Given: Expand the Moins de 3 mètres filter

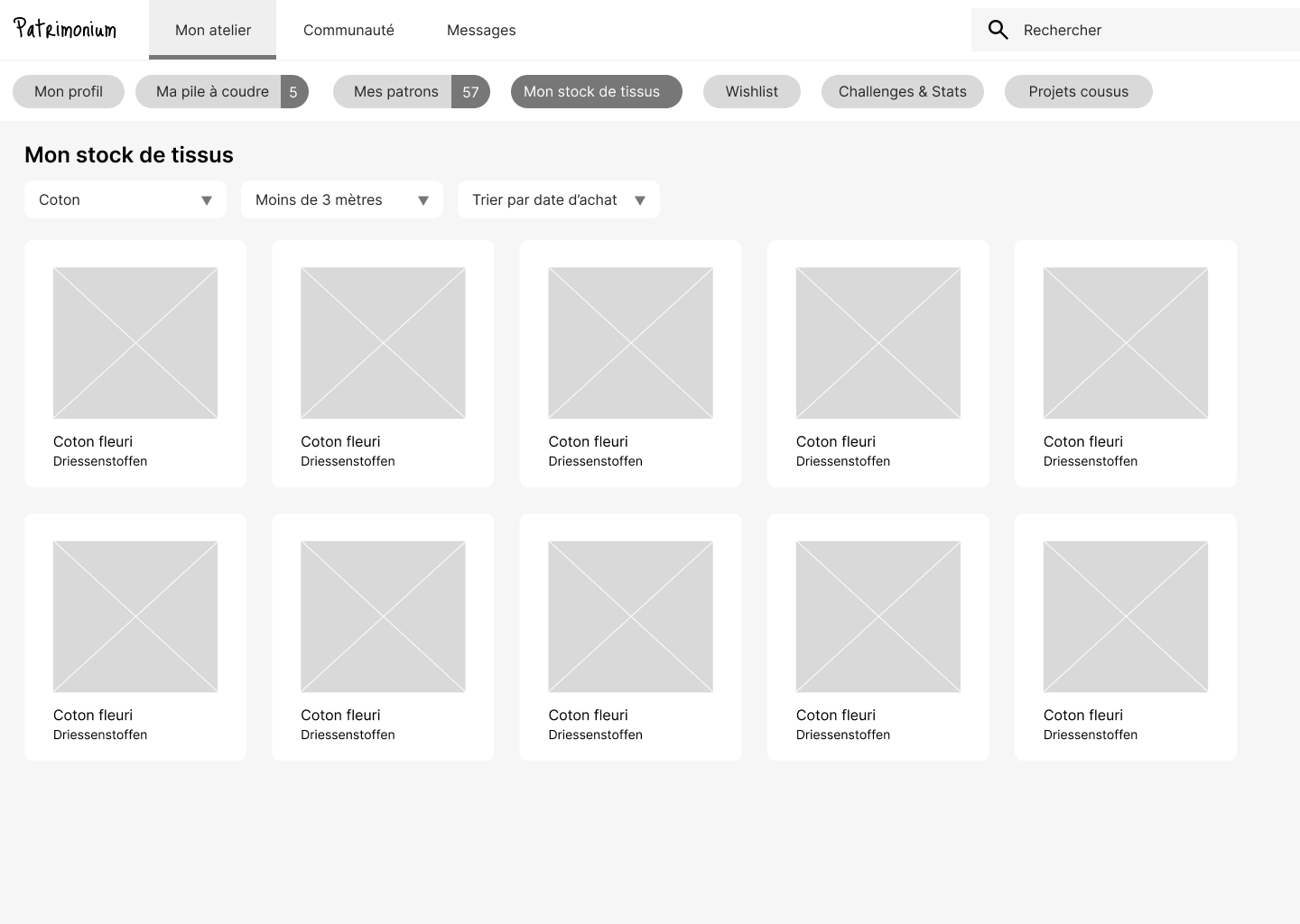Looking at the screenshot, I should (342, 199).
